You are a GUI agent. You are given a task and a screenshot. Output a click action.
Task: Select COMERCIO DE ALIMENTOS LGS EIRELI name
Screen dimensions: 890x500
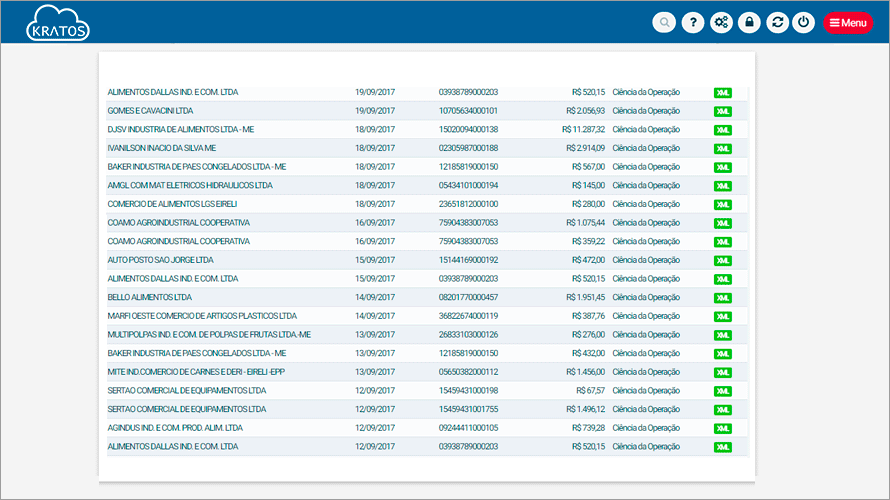pos(173,204)
